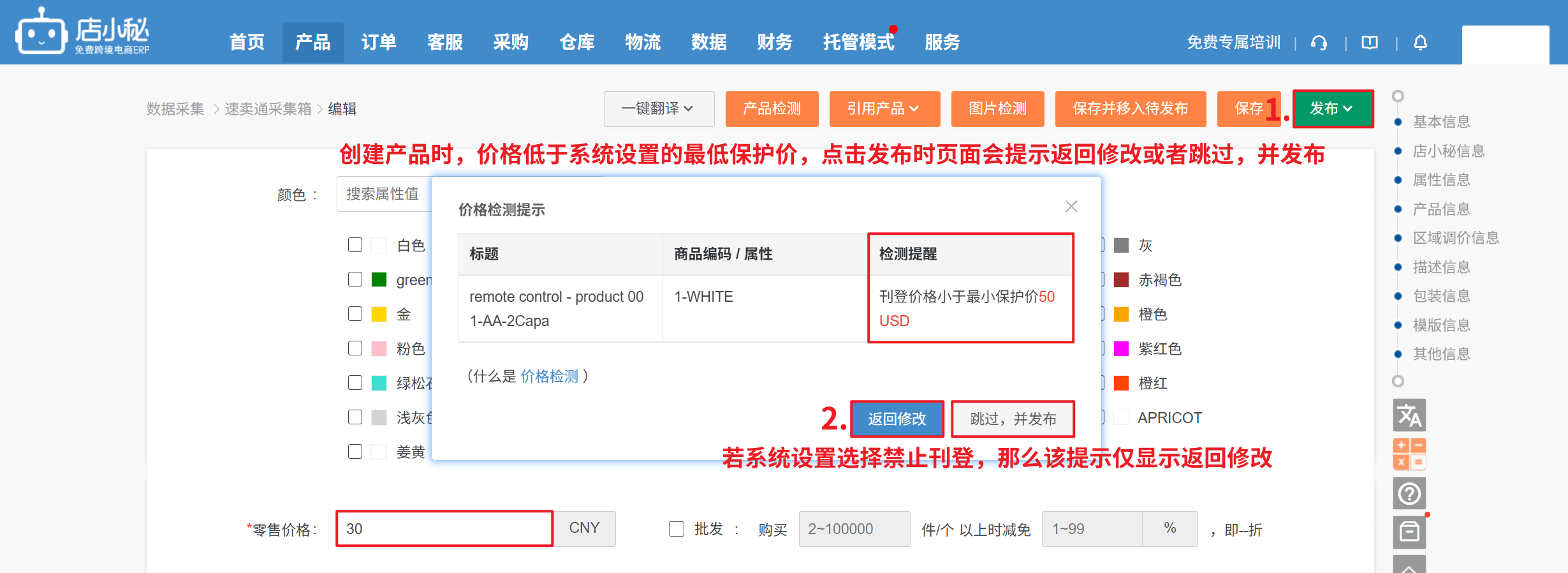This screenshot has width=1568, height=573.
Task: Open the 数据 navigation tab
Action: point(709,43)
